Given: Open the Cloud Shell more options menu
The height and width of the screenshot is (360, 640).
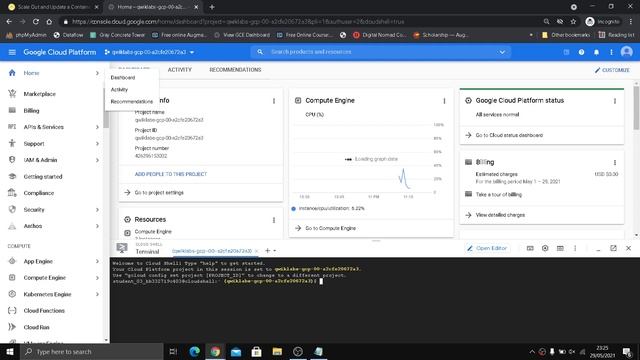Looking at the screenshot, I should tap(575, 248).
